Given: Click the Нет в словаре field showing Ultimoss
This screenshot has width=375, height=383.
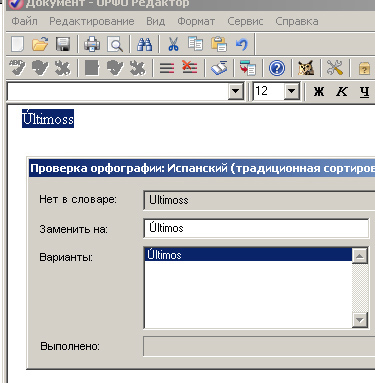Looking at the screenshot, I should click(259, 200).
